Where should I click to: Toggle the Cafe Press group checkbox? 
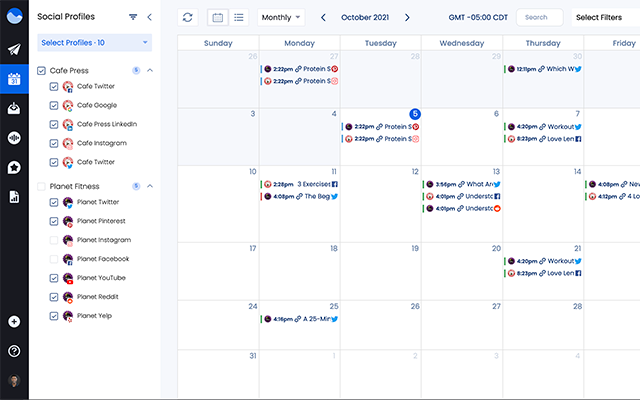41,71
